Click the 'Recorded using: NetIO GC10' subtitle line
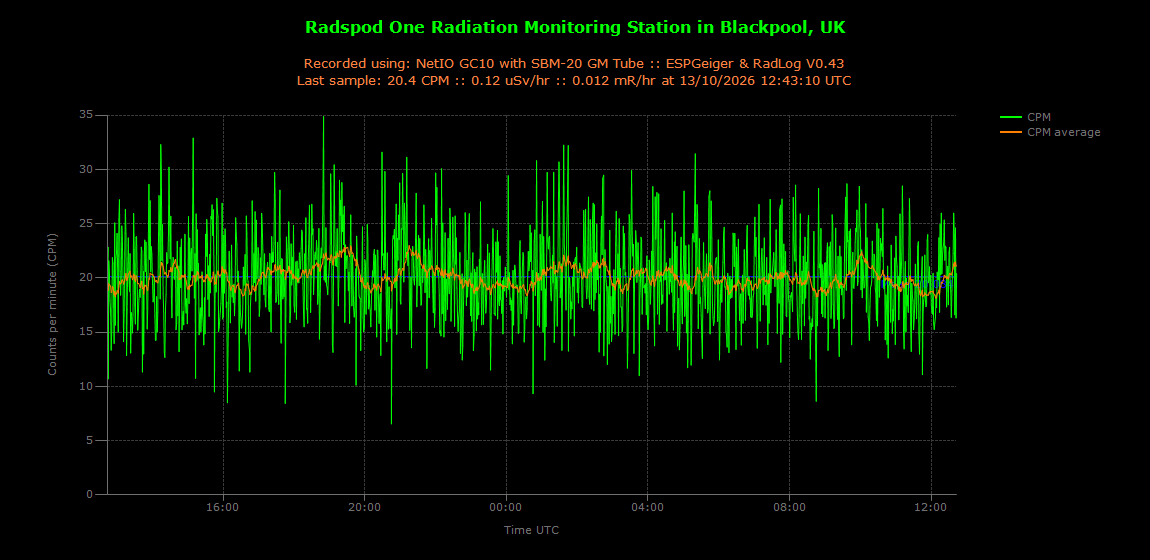 coord(575,64)
